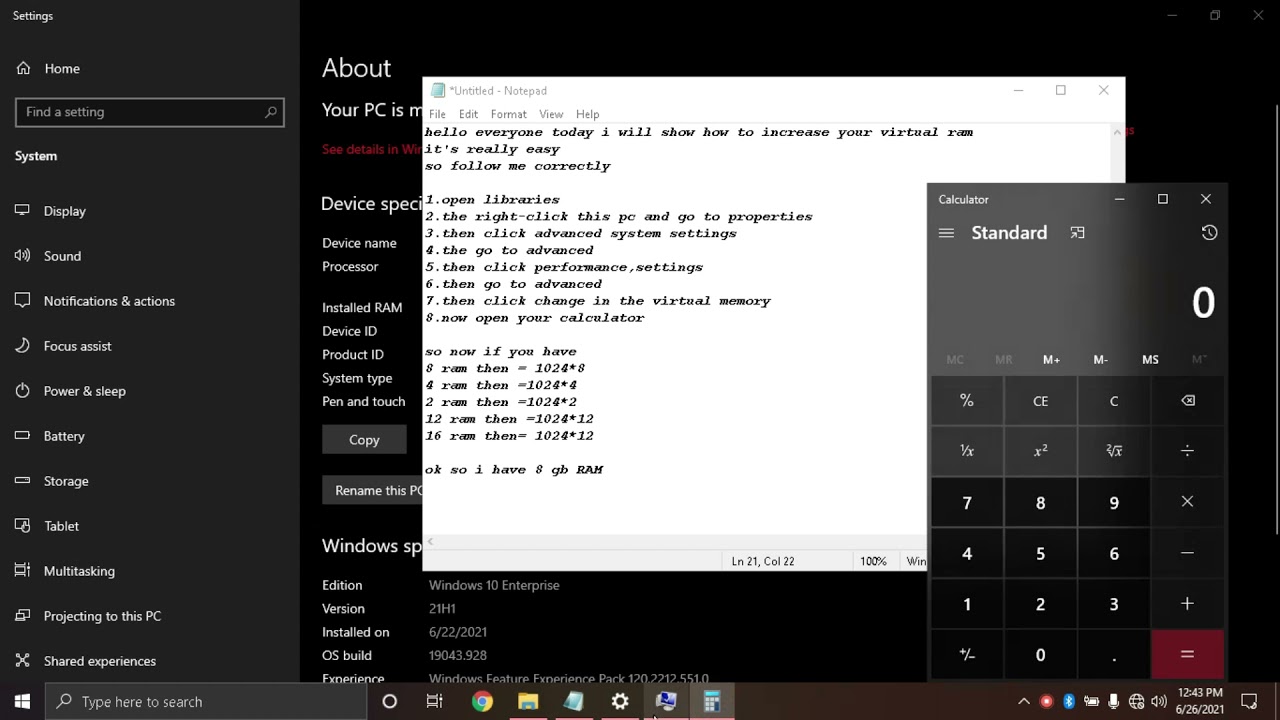Open the Windows Start menu
1280x720 pixels.
click(x=22, y=702)
